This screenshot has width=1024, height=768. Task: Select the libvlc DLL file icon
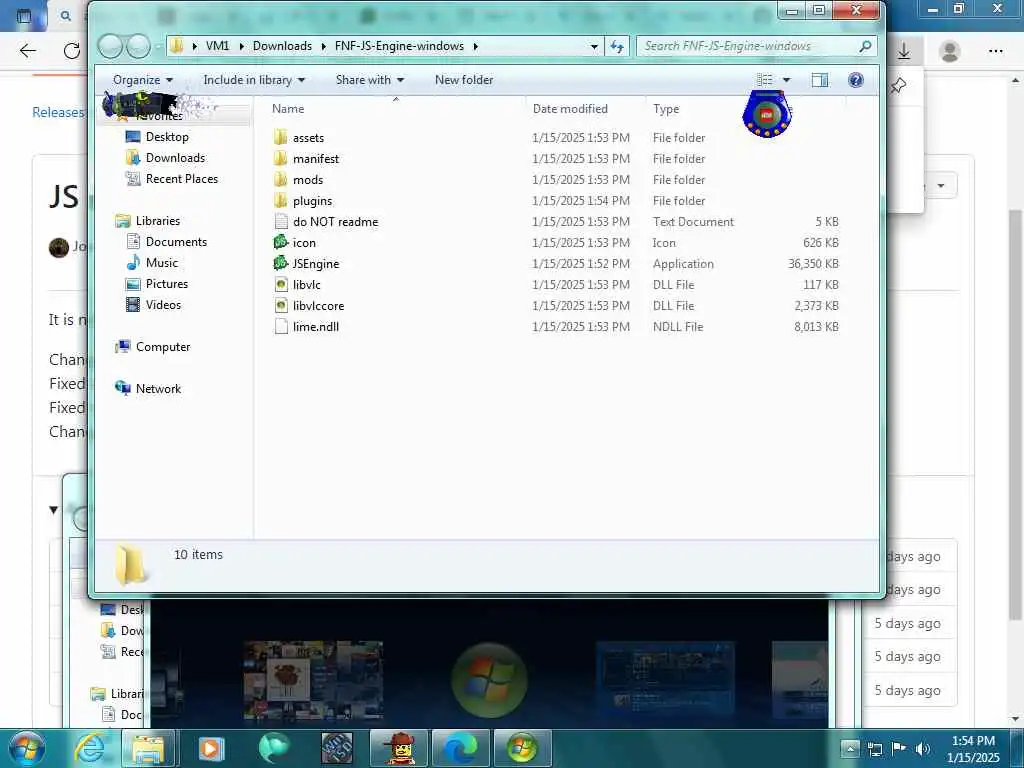[x=281, y=285]
